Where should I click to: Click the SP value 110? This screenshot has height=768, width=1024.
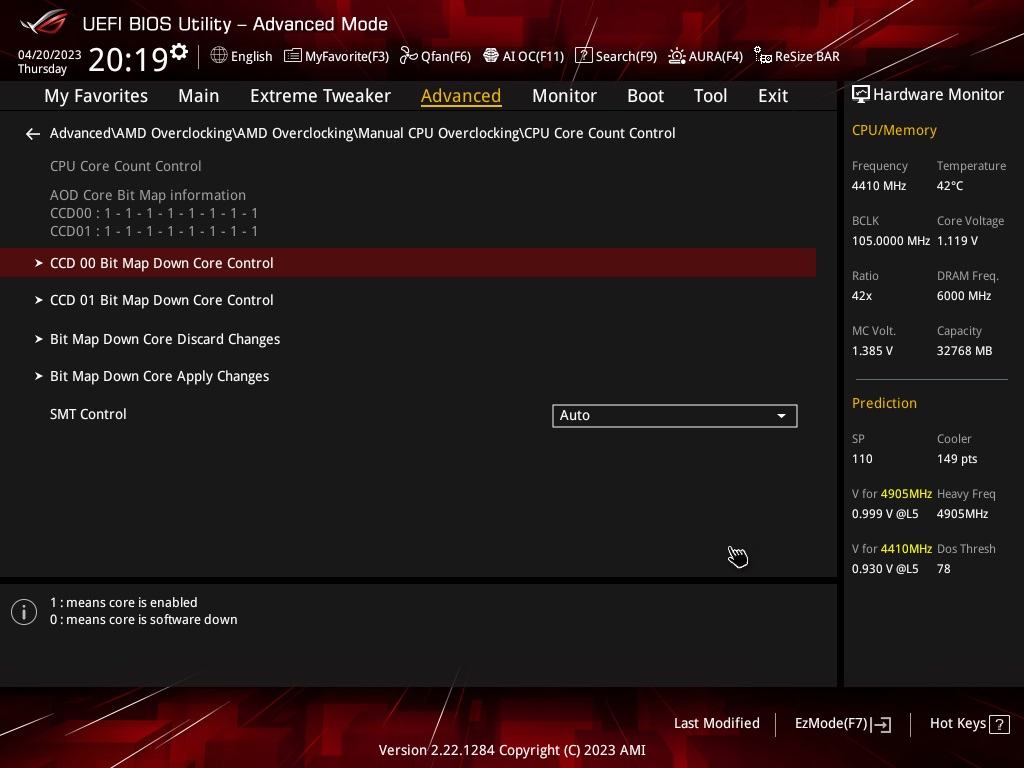tap(862, 458)
